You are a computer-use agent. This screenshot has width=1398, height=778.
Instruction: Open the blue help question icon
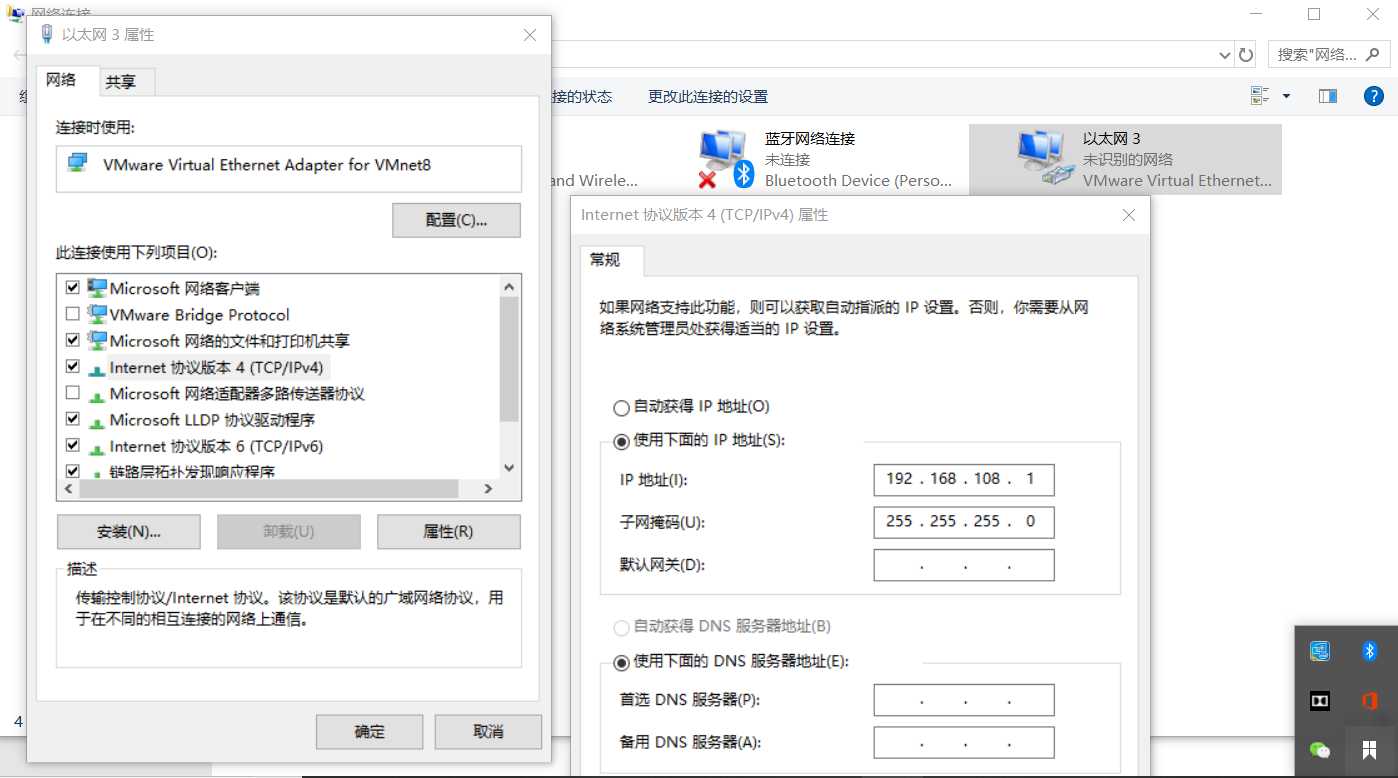pyautogui.click(x=1374, y=97)
